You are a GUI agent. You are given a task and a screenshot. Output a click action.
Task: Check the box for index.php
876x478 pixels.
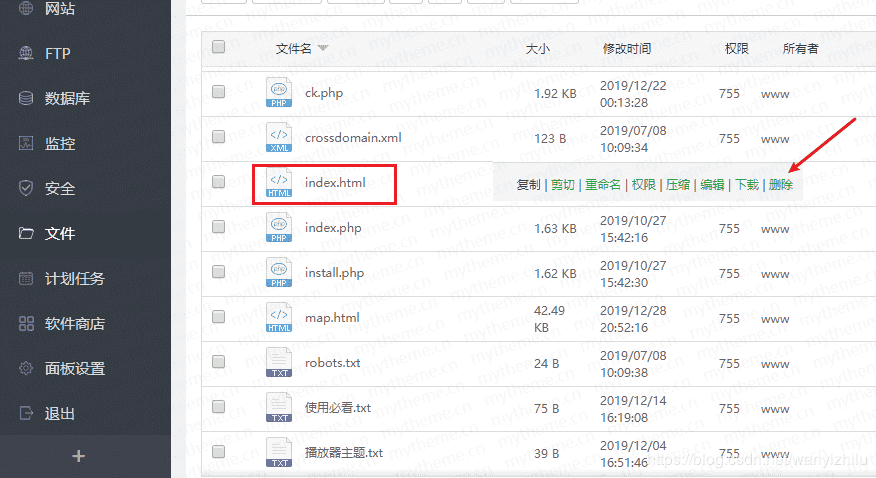(x=218, y=226)
